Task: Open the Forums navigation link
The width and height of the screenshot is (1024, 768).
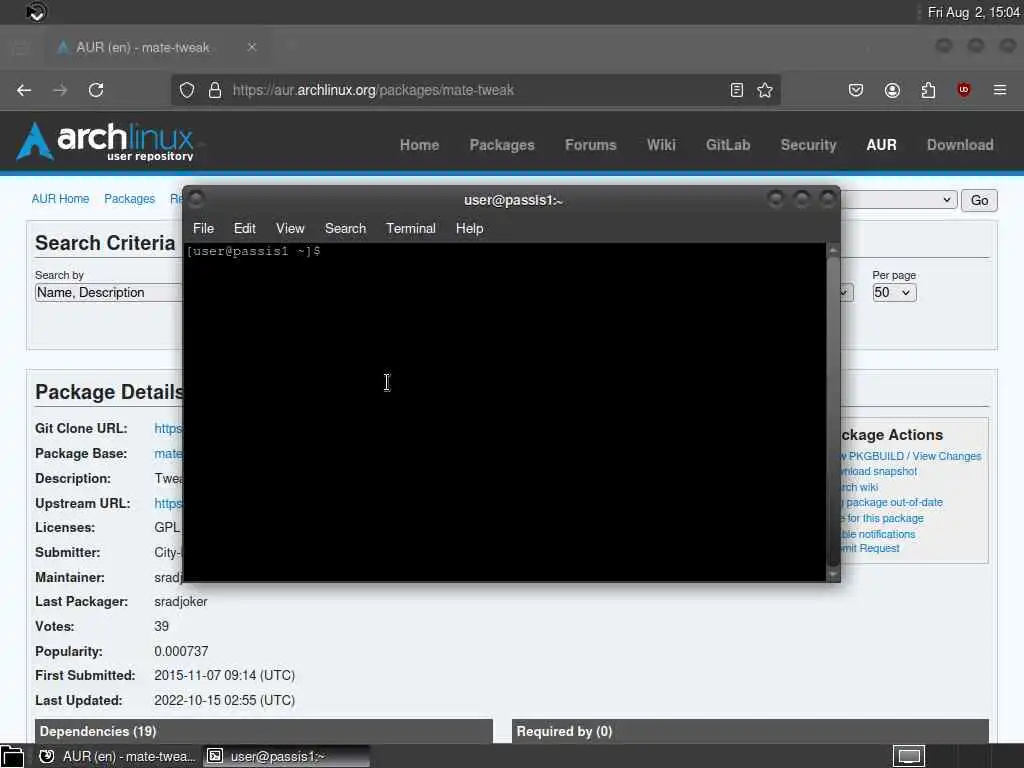Action: click(x=590, y=145)
